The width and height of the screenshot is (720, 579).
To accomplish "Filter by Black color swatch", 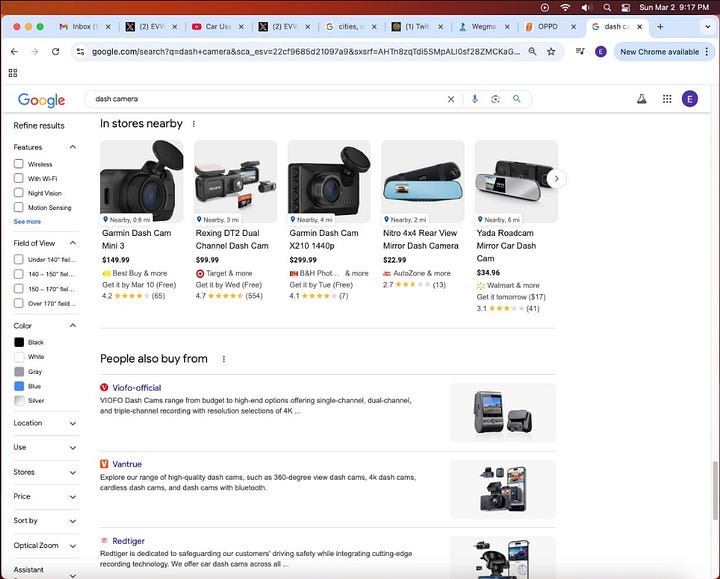I will (x=19, y=342).
